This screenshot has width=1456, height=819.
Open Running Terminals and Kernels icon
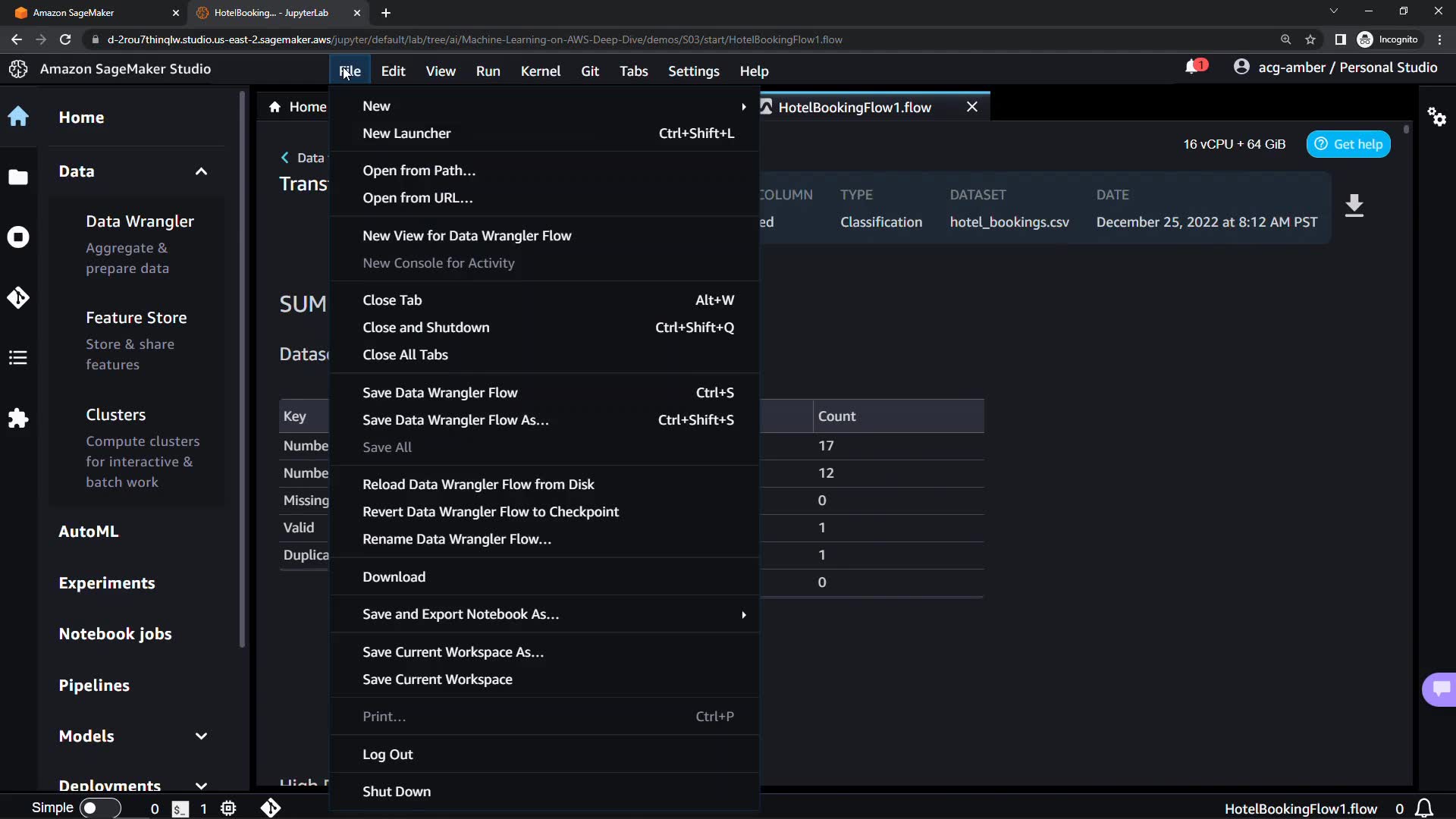pos(18,237)
